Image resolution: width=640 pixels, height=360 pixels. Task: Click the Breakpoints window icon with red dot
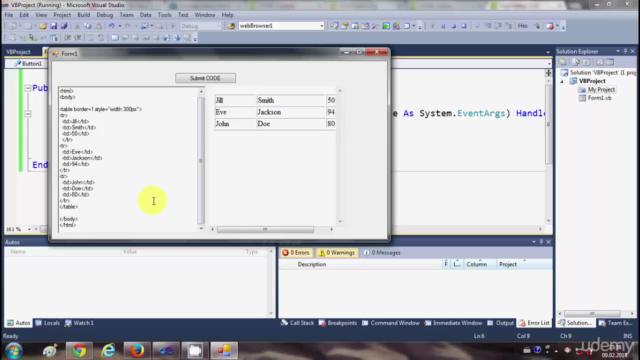coord(550,26)
